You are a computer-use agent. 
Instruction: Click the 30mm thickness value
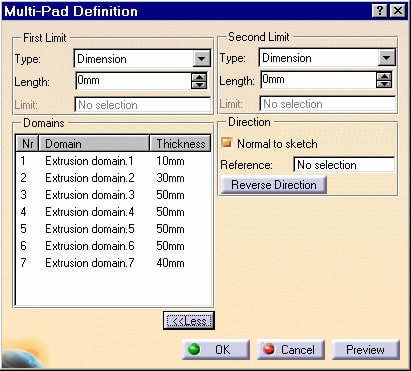tap(170, 178)
